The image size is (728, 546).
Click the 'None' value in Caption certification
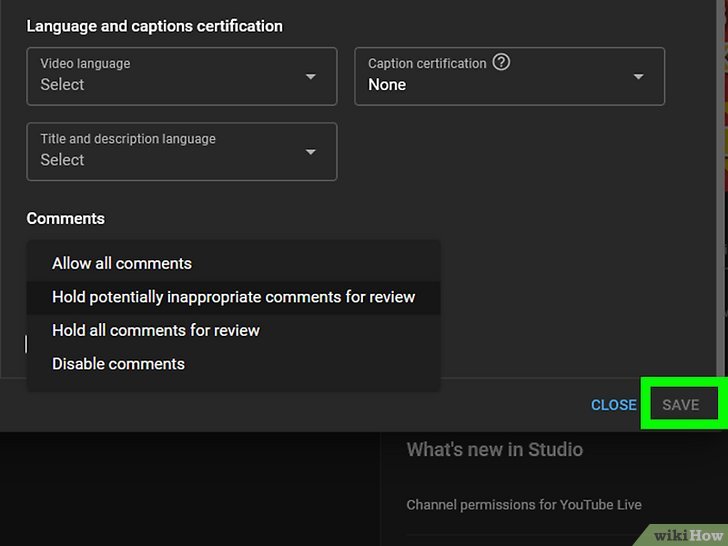387,85
